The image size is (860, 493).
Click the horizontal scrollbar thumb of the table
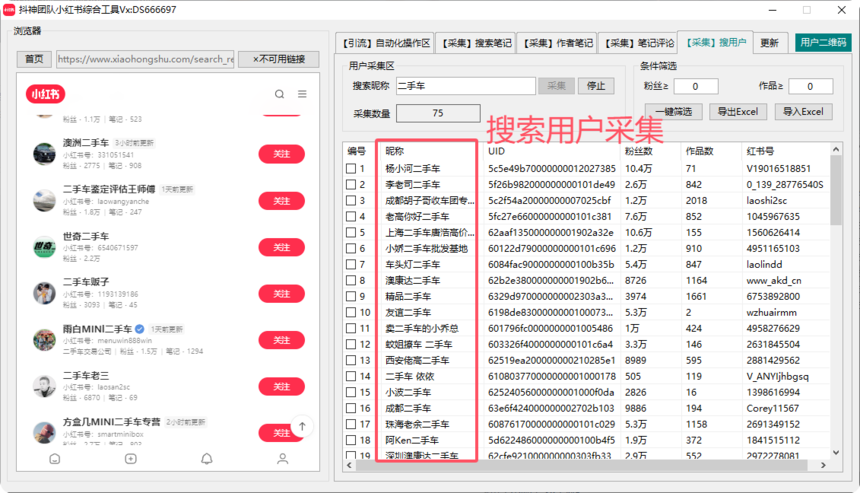(x=581, y=465)
